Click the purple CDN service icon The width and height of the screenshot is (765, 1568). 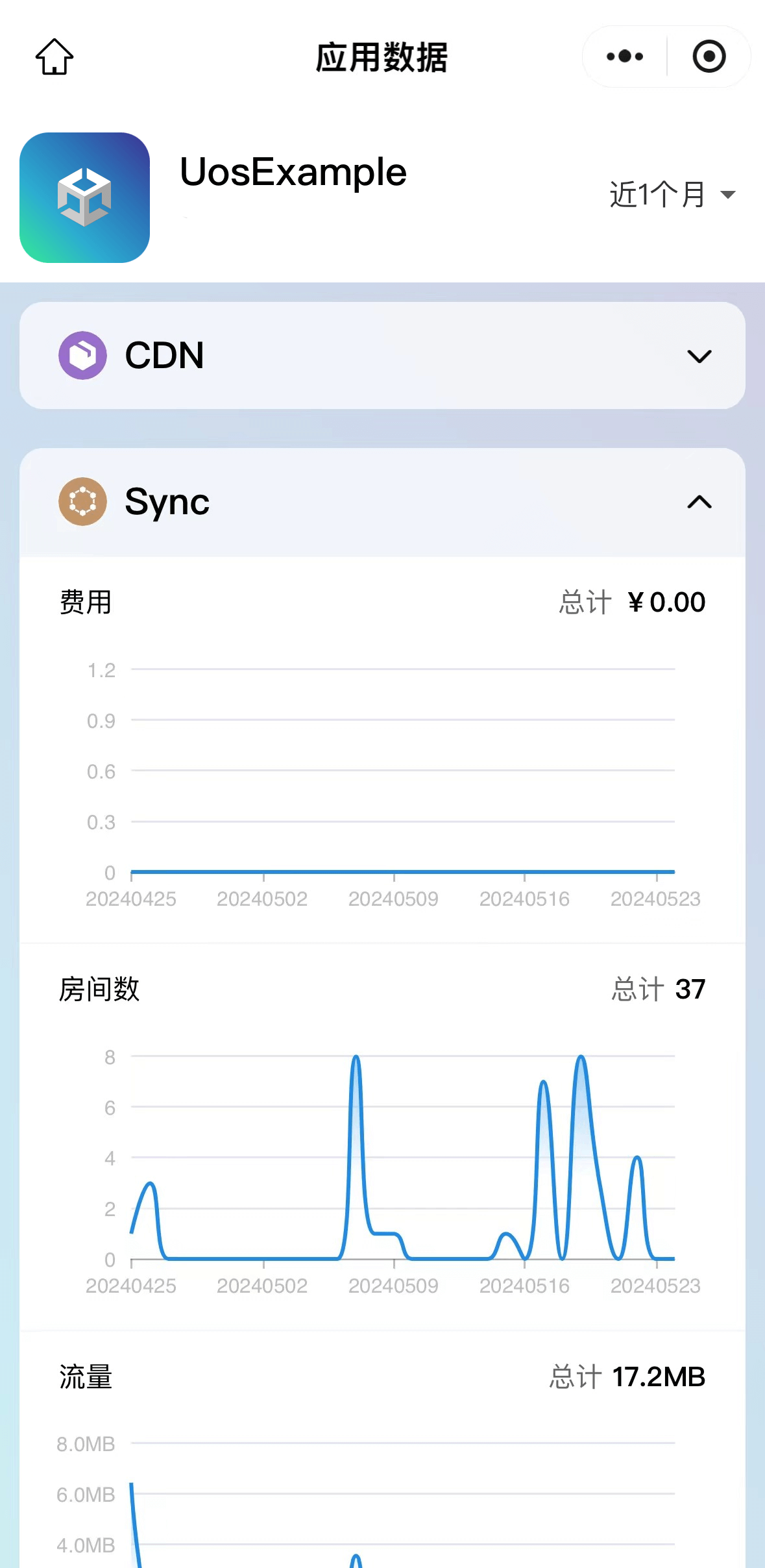click(82, 355)
